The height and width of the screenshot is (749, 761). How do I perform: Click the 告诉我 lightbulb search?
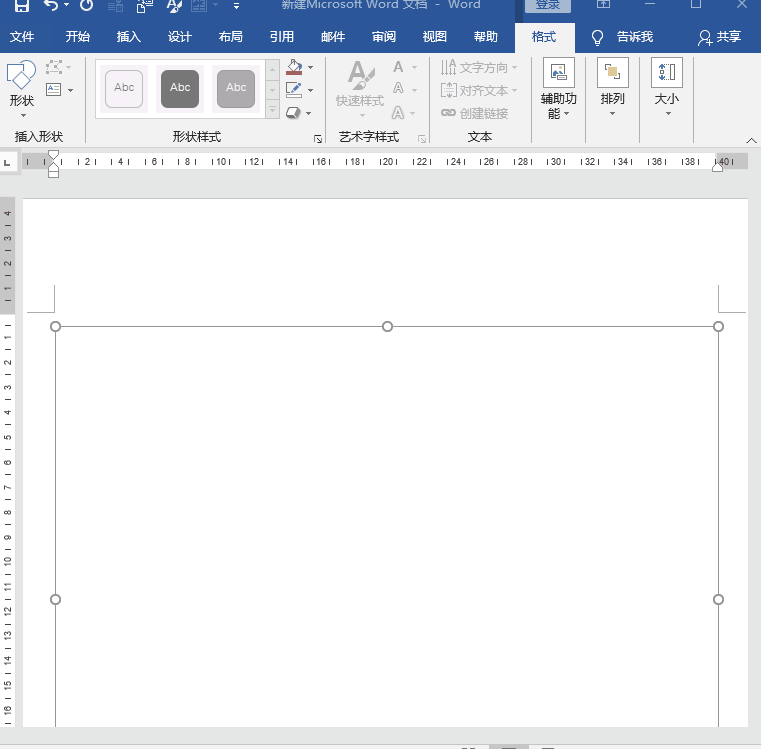[x=623, y=37]
